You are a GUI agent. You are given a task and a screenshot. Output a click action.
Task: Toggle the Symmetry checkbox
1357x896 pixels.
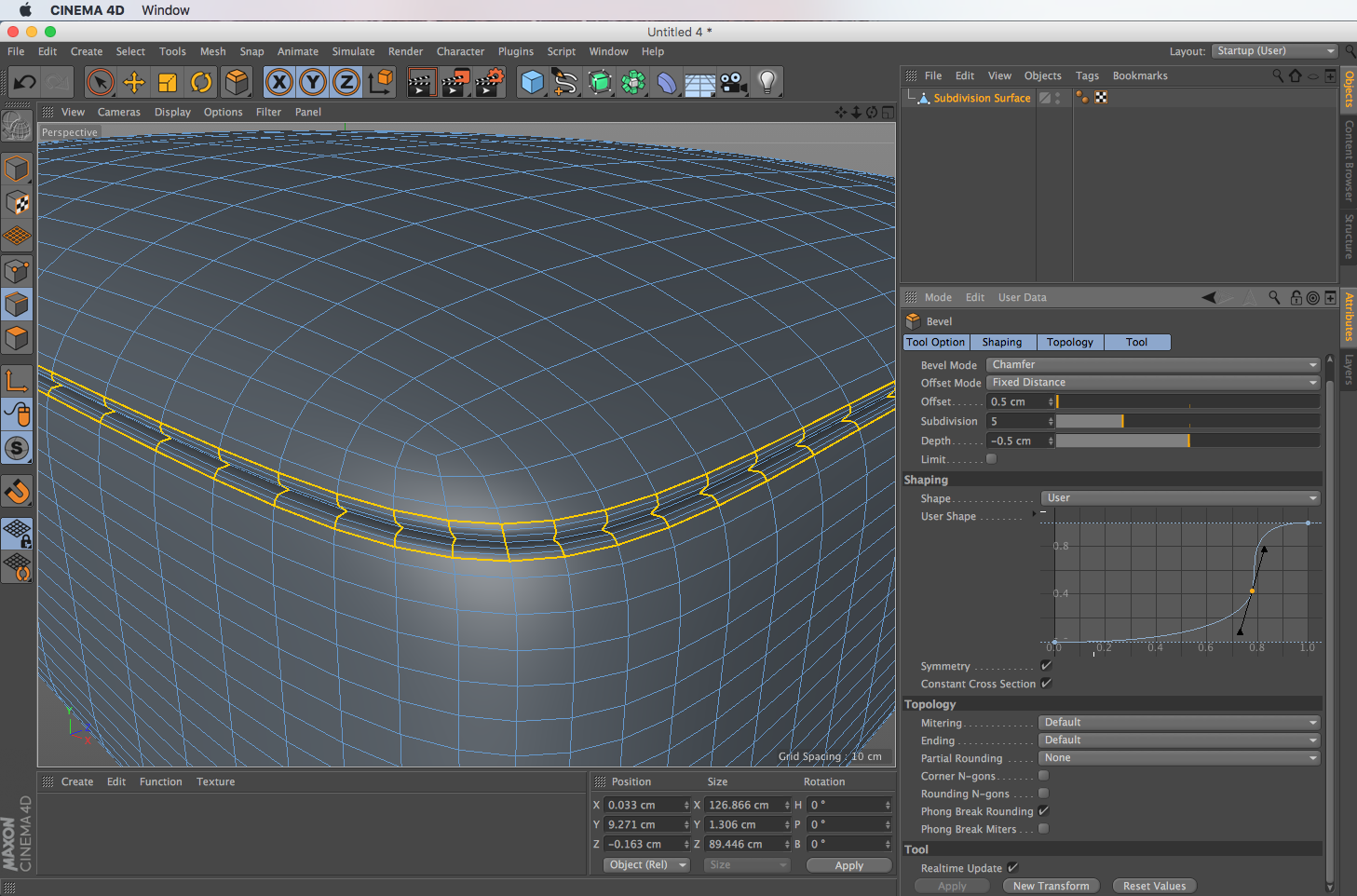point(1046,666)
